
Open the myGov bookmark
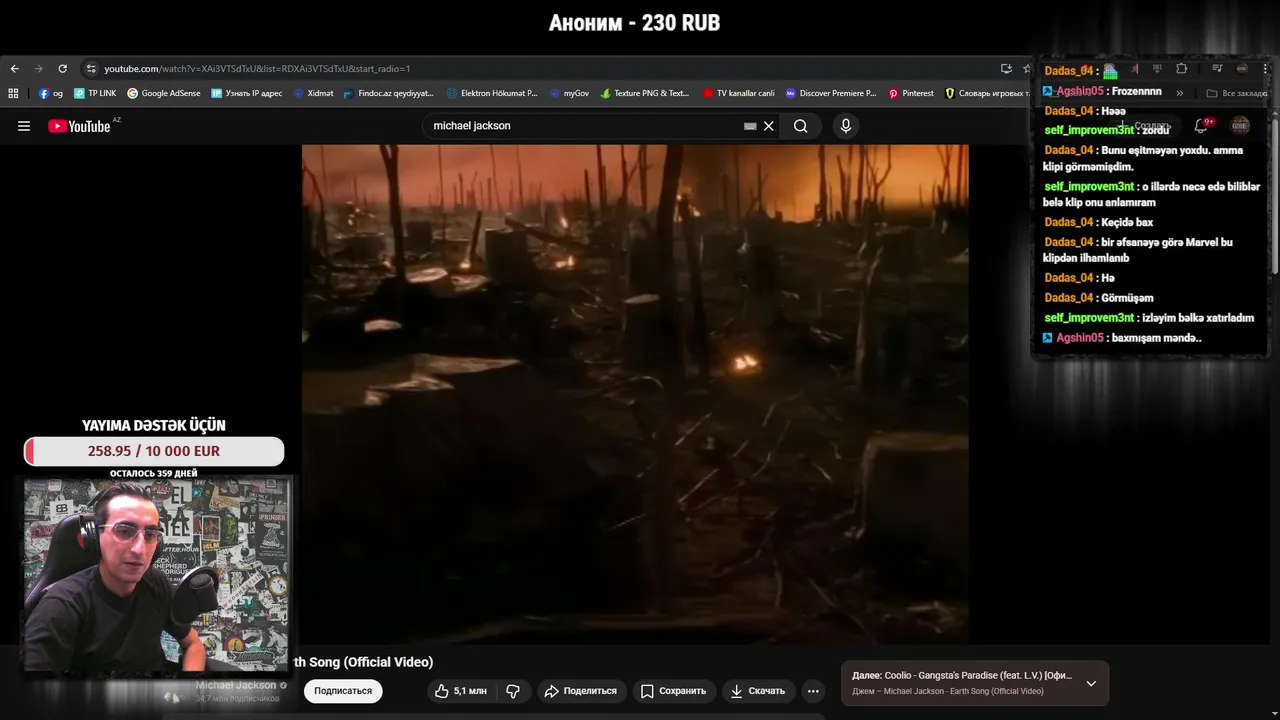(x=569, y=93)
